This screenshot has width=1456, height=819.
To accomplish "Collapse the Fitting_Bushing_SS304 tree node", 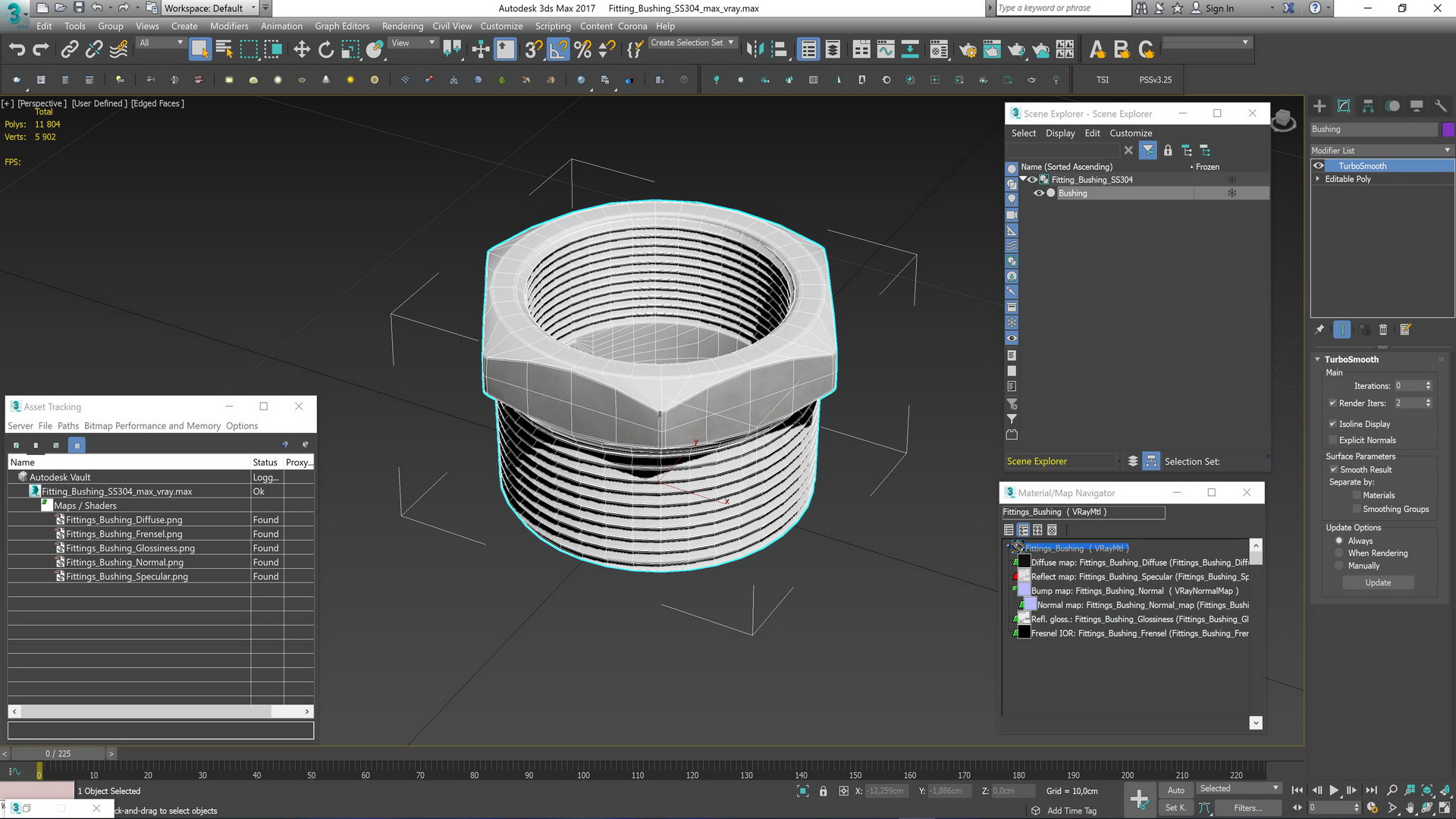I will (1023, 180).
